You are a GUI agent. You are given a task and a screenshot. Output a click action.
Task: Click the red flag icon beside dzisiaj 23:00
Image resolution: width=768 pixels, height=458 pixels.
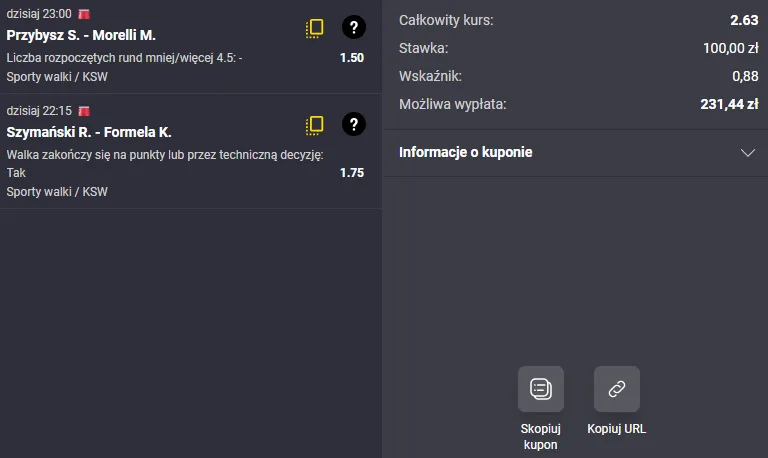[x=84, y=14]
